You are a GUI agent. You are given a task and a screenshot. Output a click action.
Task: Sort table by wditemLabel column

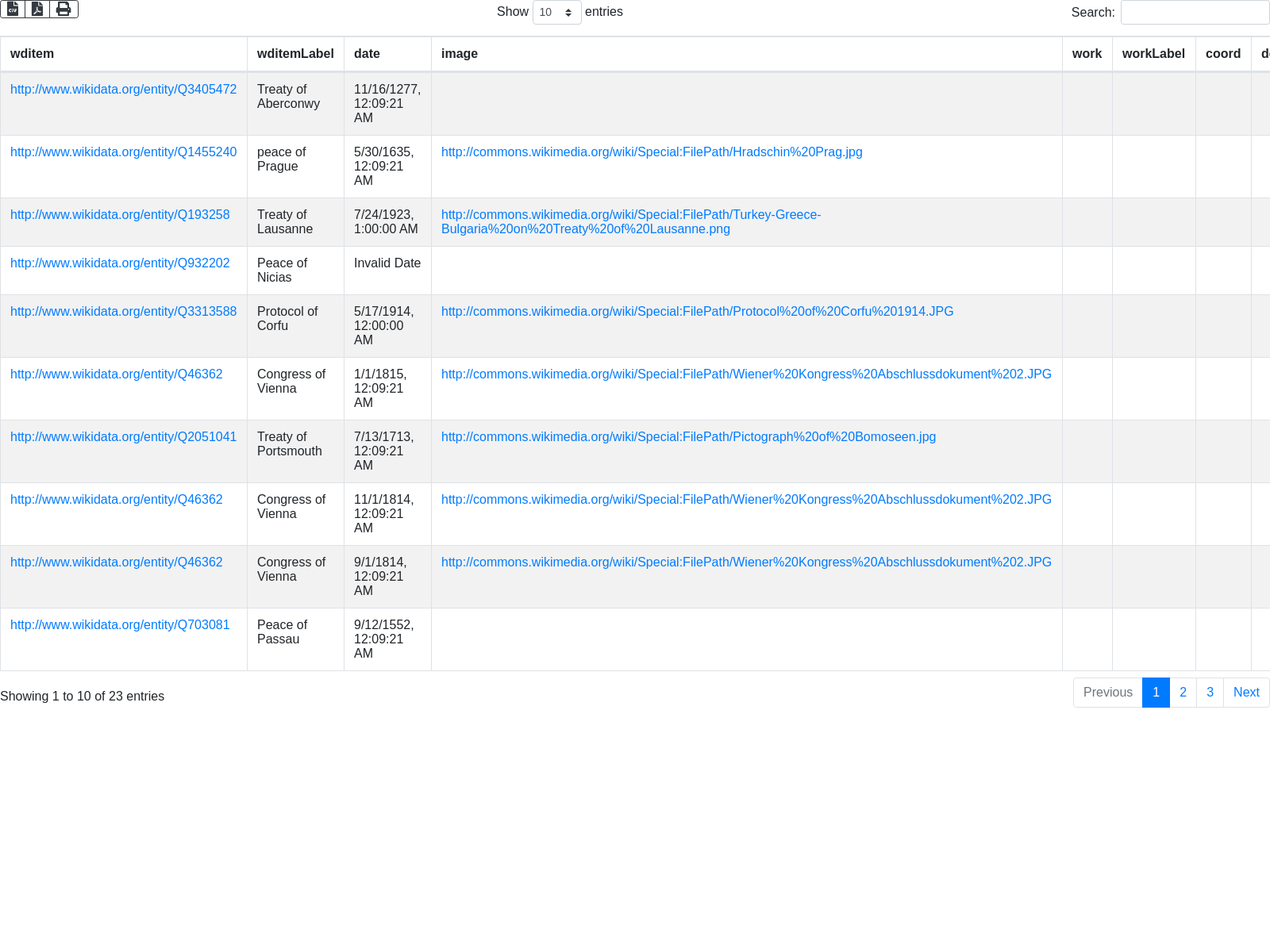tap(295, 54)
